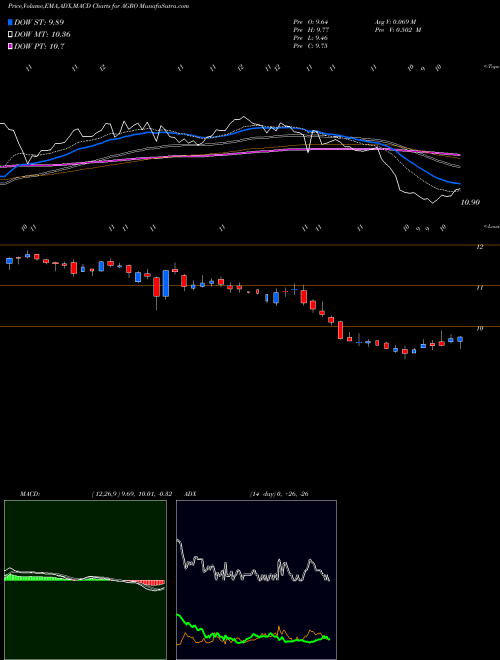Image resolution: width=500 pixels, height=660 pixels.
Task: Click the 11 price axis label
Action: 479,288
